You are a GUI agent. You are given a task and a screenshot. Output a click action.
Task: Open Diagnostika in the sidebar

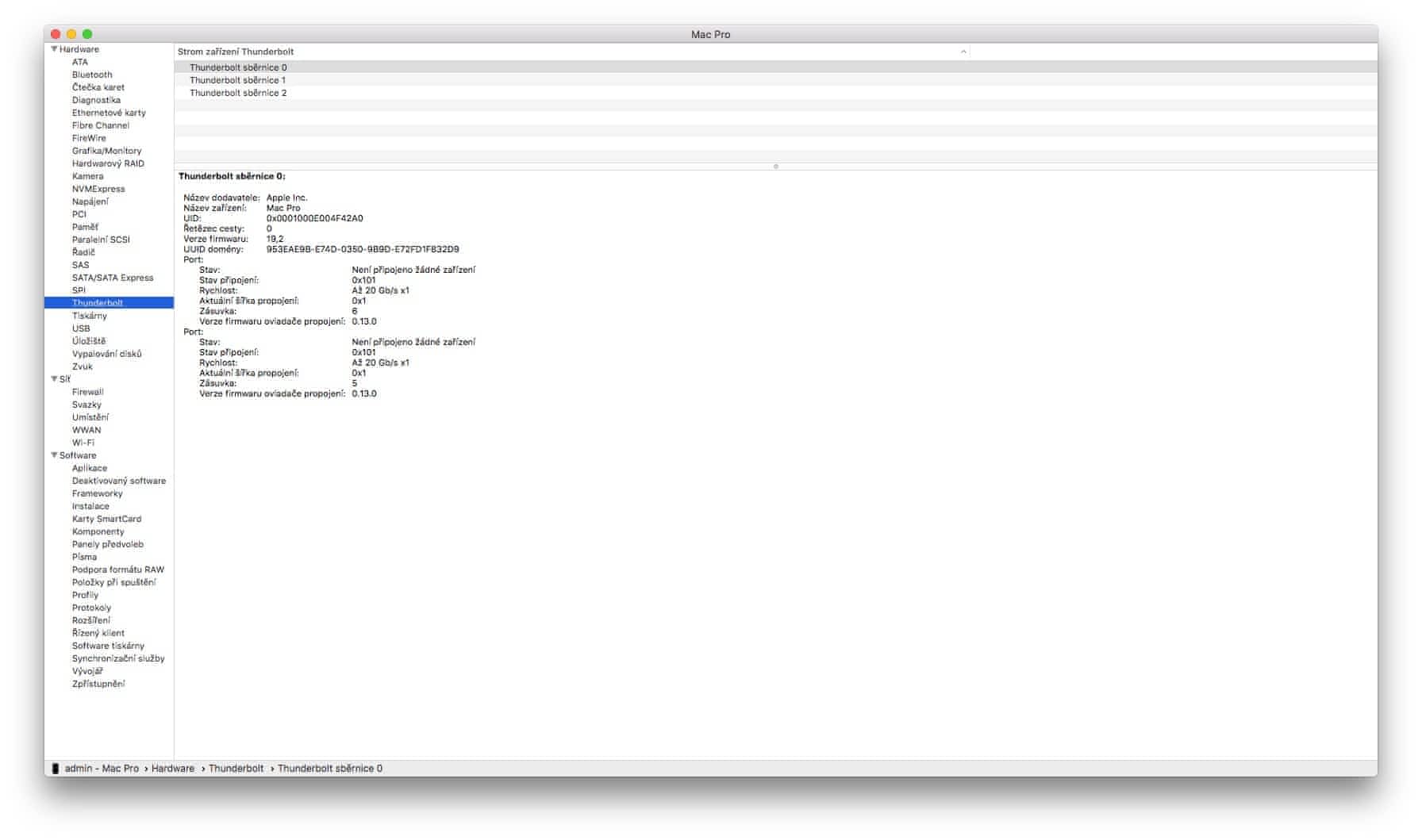pyautogui.click(x=96, y=100)
